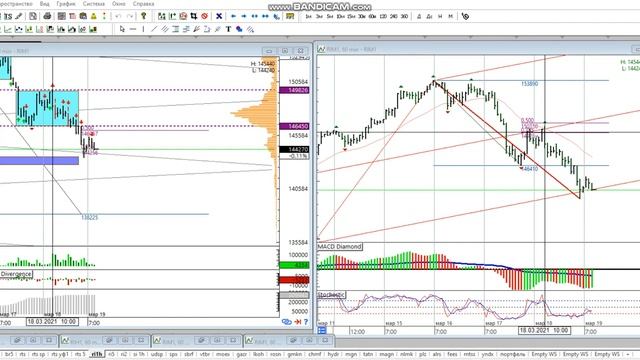This screenshot has width=640, height=360.
Task: Switch to the sbrf workspace tab
Action: (x=189, y=354)
